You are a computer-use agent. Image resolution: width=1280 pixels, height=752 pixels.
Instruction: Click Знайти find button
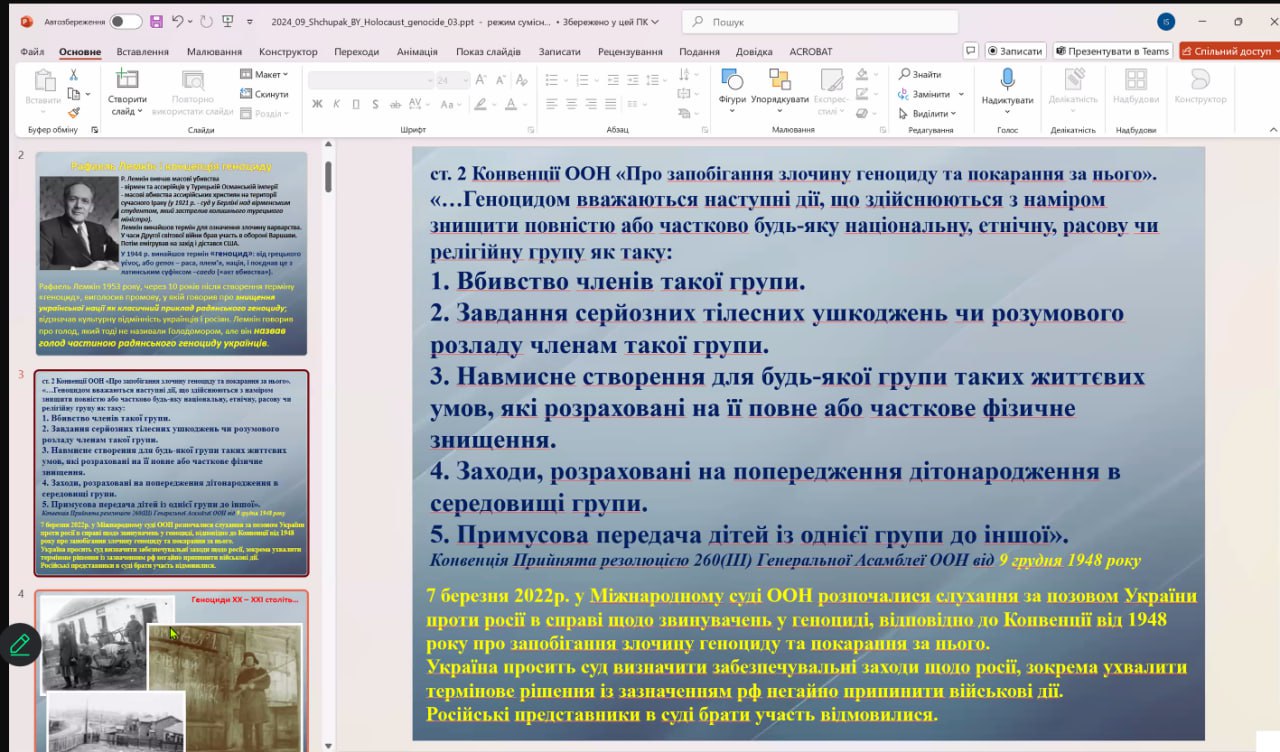(920, 74)
